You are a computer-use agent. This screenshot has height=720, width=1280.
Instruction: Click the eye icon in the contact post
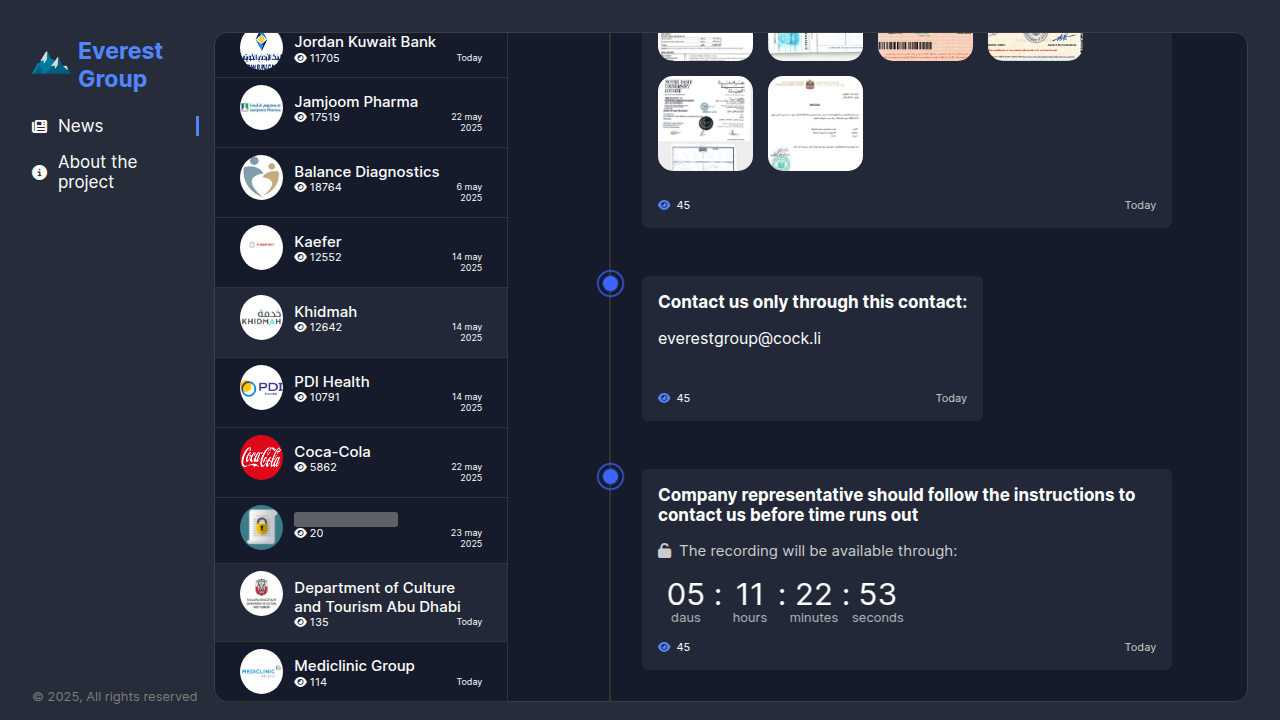pyautogui.click(x=664, y=398)
